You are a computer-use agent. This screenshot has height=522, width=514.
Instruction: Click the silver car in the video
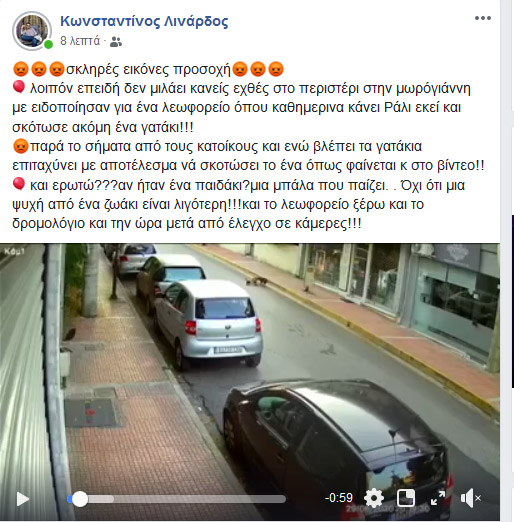tap(209, 324)
